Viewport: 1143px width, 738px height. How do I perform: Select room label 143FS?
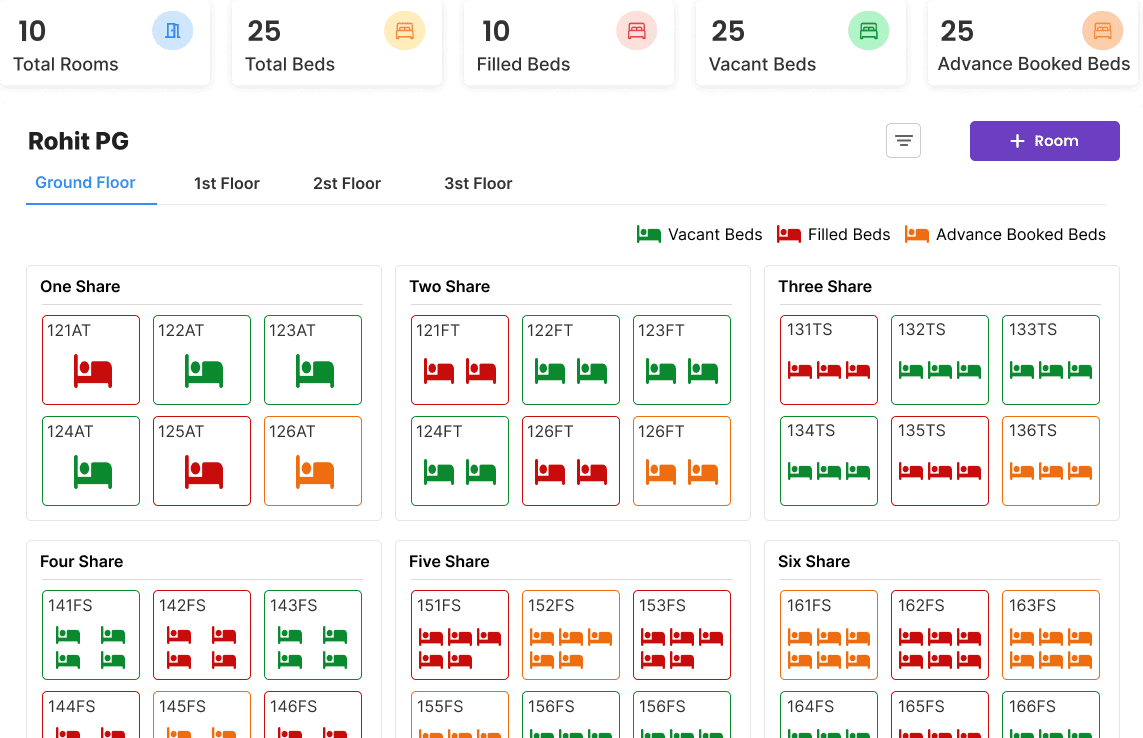(x=294, y=605)
